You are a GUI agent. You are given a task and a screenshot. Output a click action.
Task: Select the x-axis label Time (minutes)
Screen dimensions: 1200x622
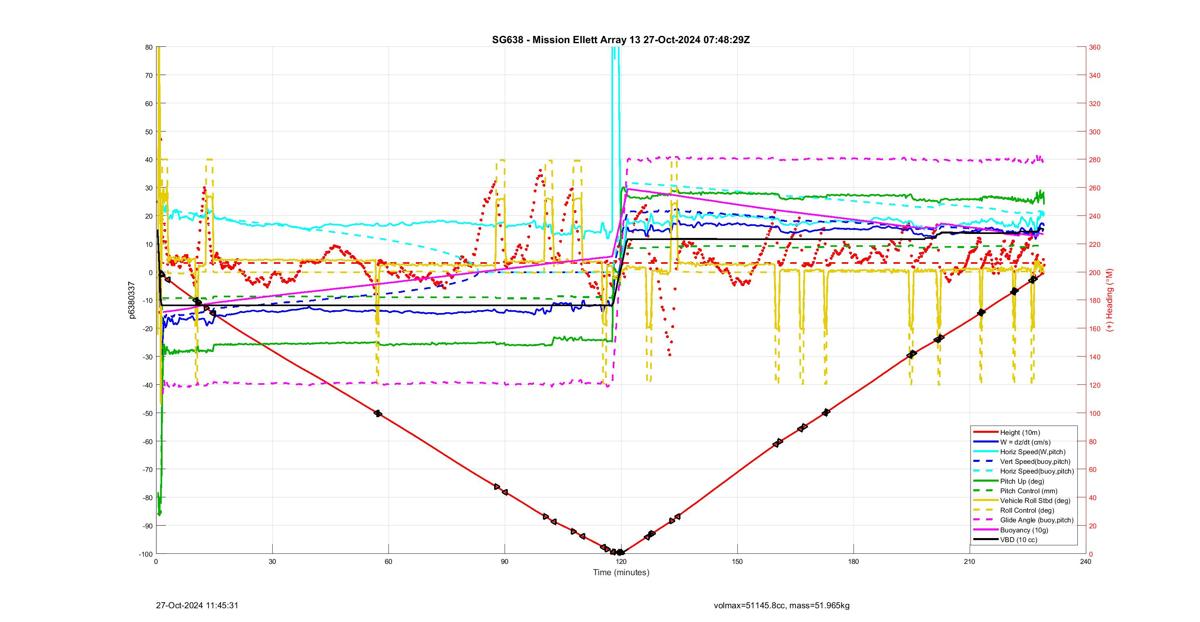[x=621, y=573]
